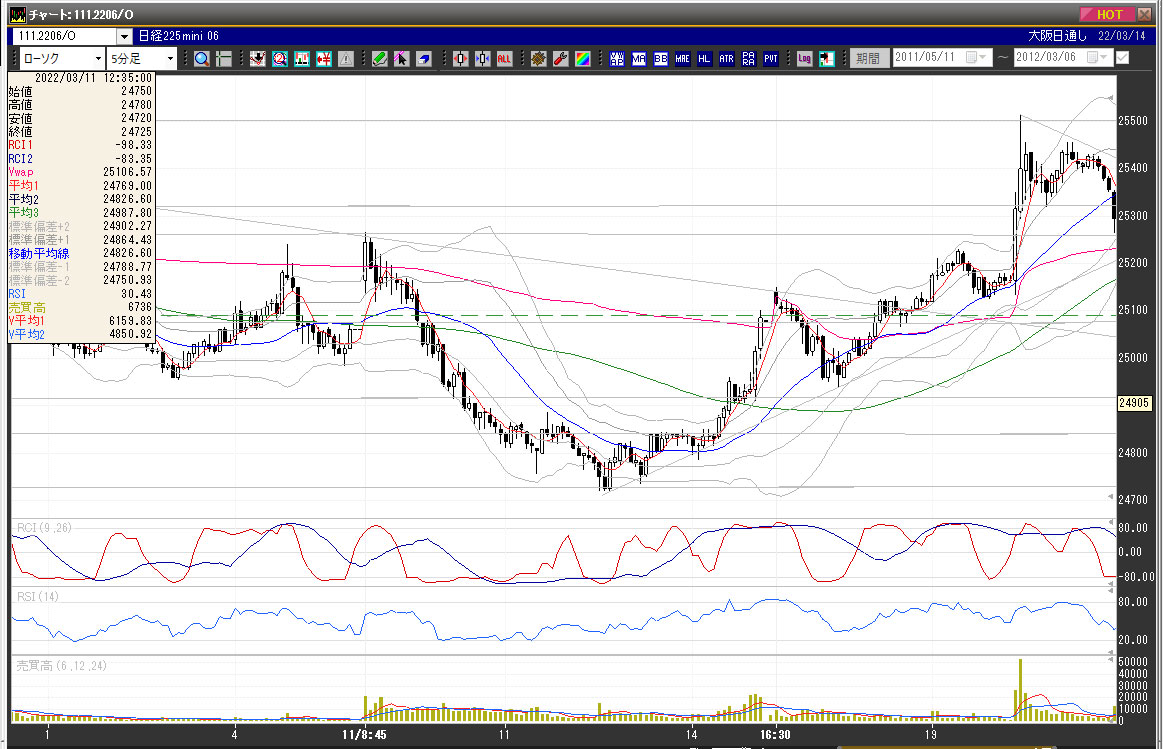Open the rainbow color settings icon
1163x749 pixels.
click(583, 59)
